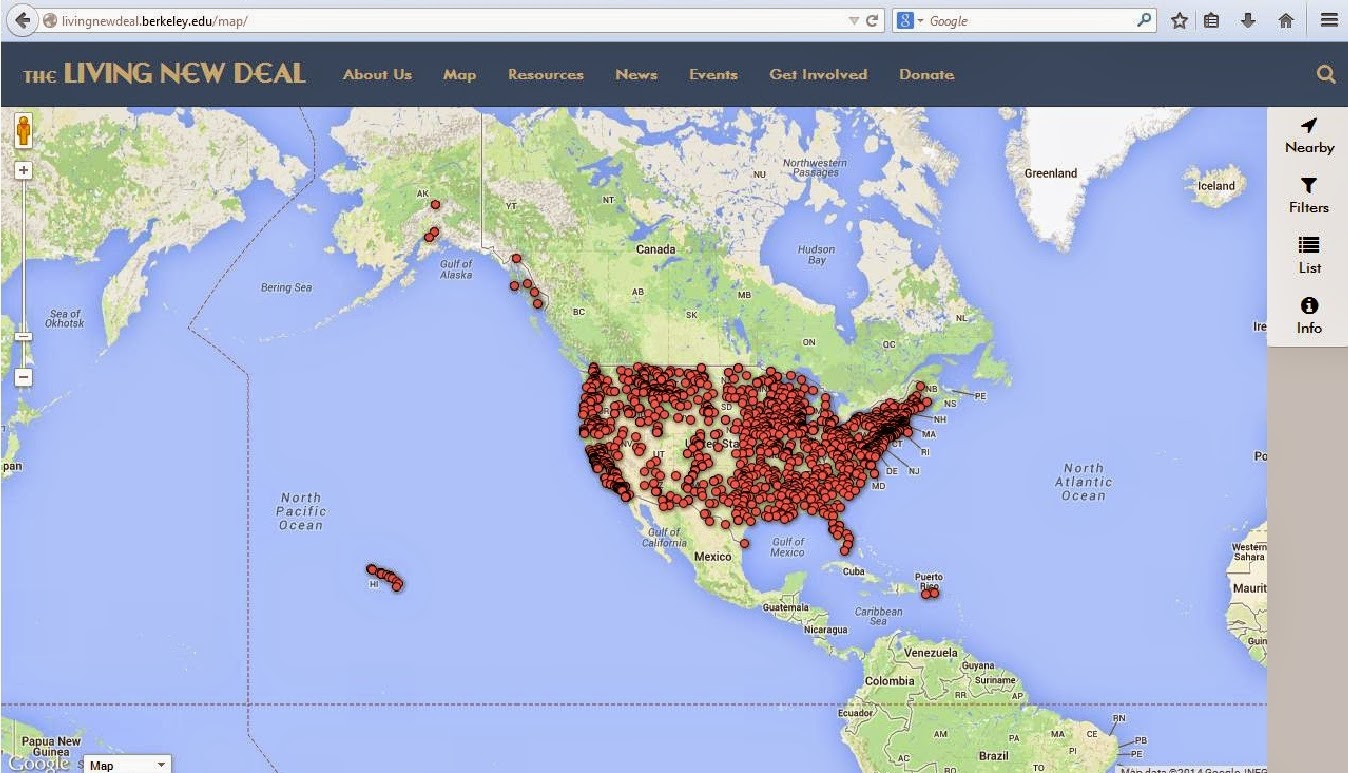Open the Events menu item
Viewport: 1348px width, 773px height.
click(713, 74)
